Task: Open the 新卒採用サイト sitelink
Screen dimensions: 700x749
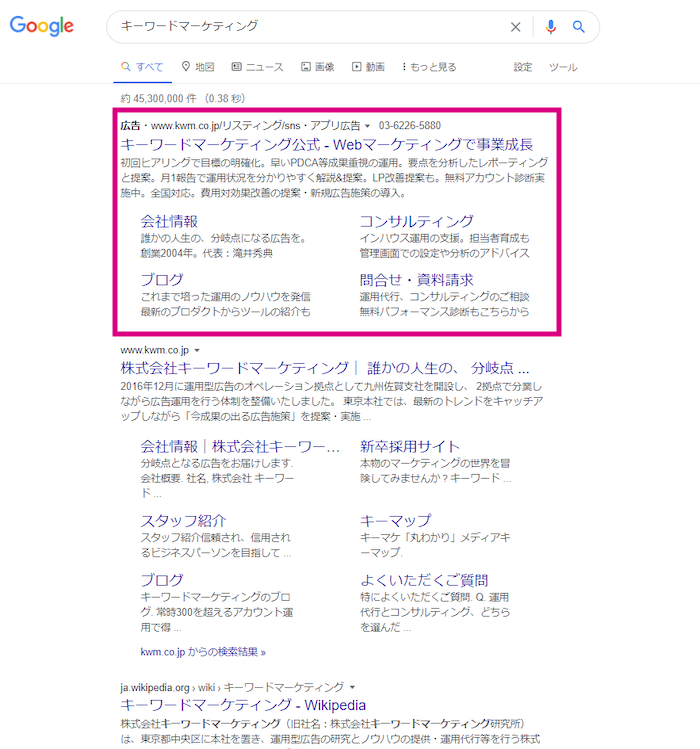Action: click(x=410, y=446)
